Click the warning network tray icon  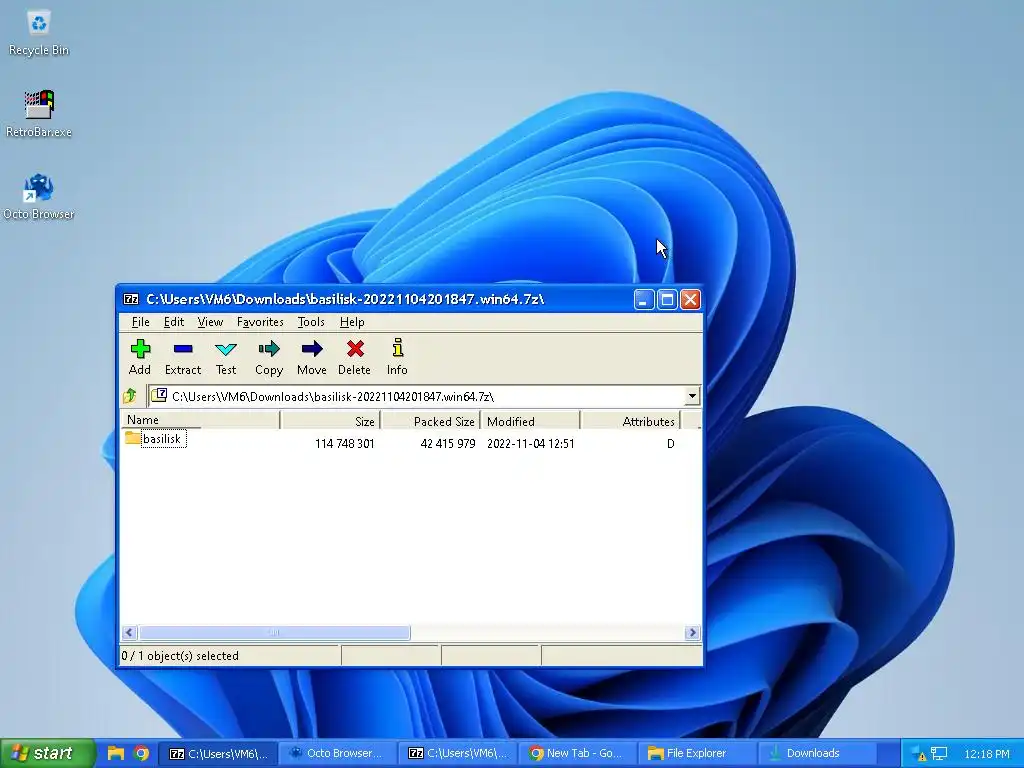click(918, 754)
